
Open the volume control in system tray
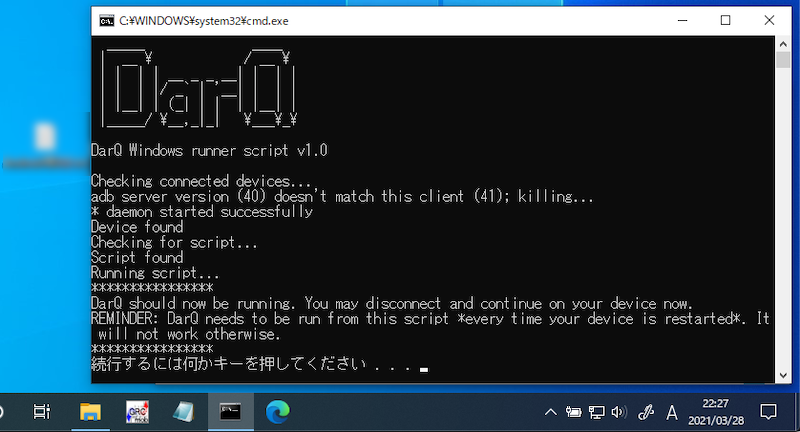tap(617, 411)
